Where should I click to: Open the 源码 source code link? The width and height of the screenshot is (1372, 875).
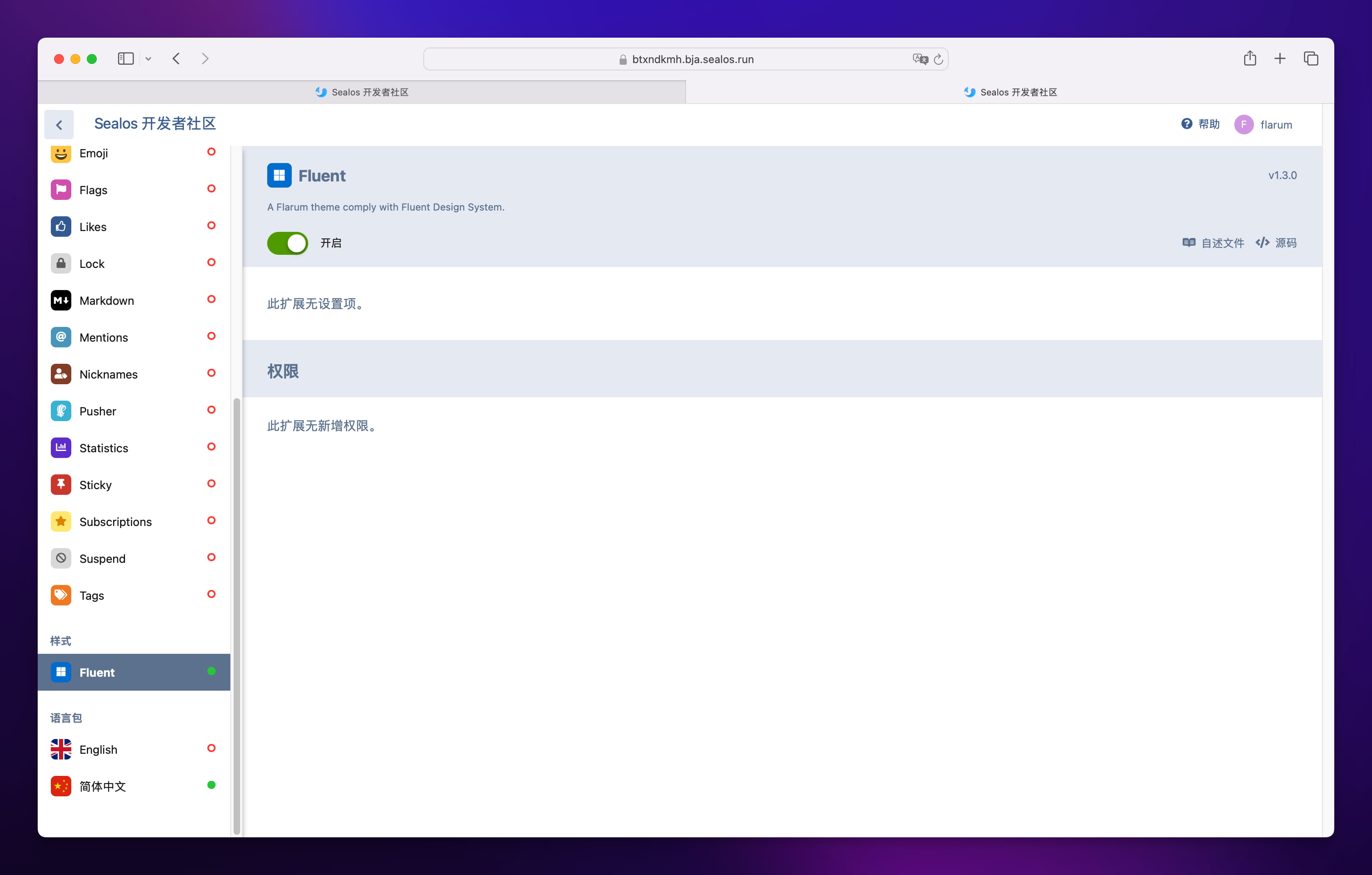1276,243
